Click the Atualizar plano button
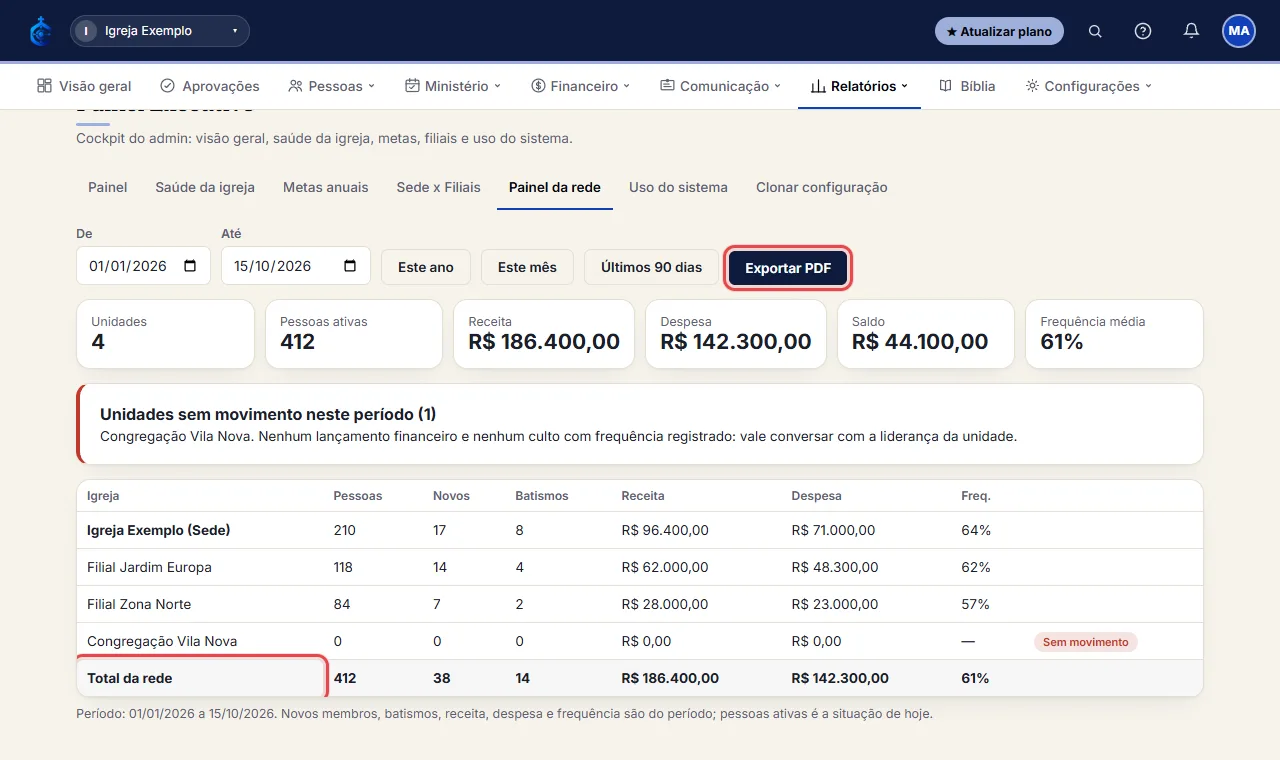The image size is (1280, 760). [x=999, y=31]
